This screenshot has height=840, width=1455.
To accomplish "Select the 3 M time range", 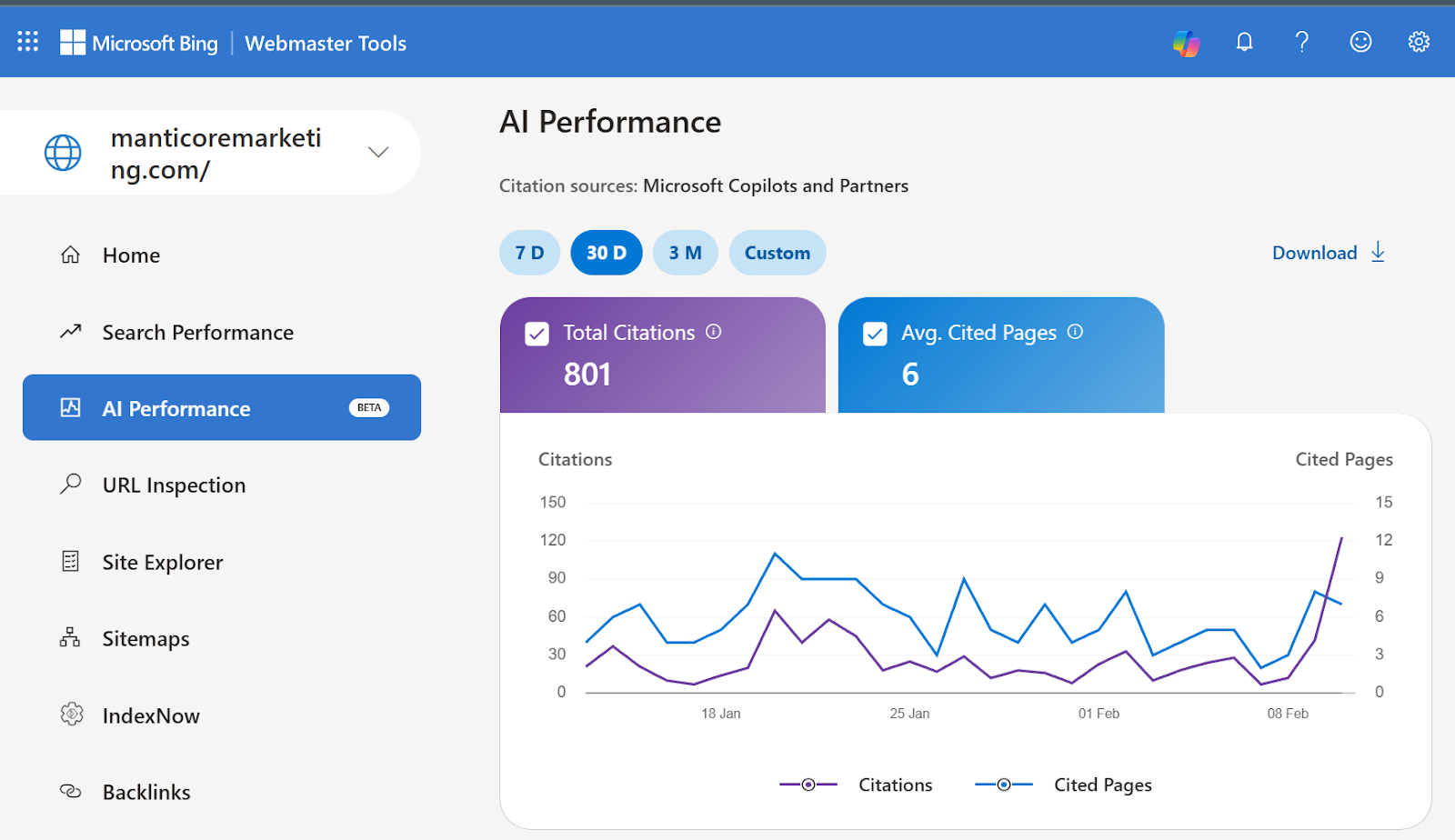I will point(686,253).
